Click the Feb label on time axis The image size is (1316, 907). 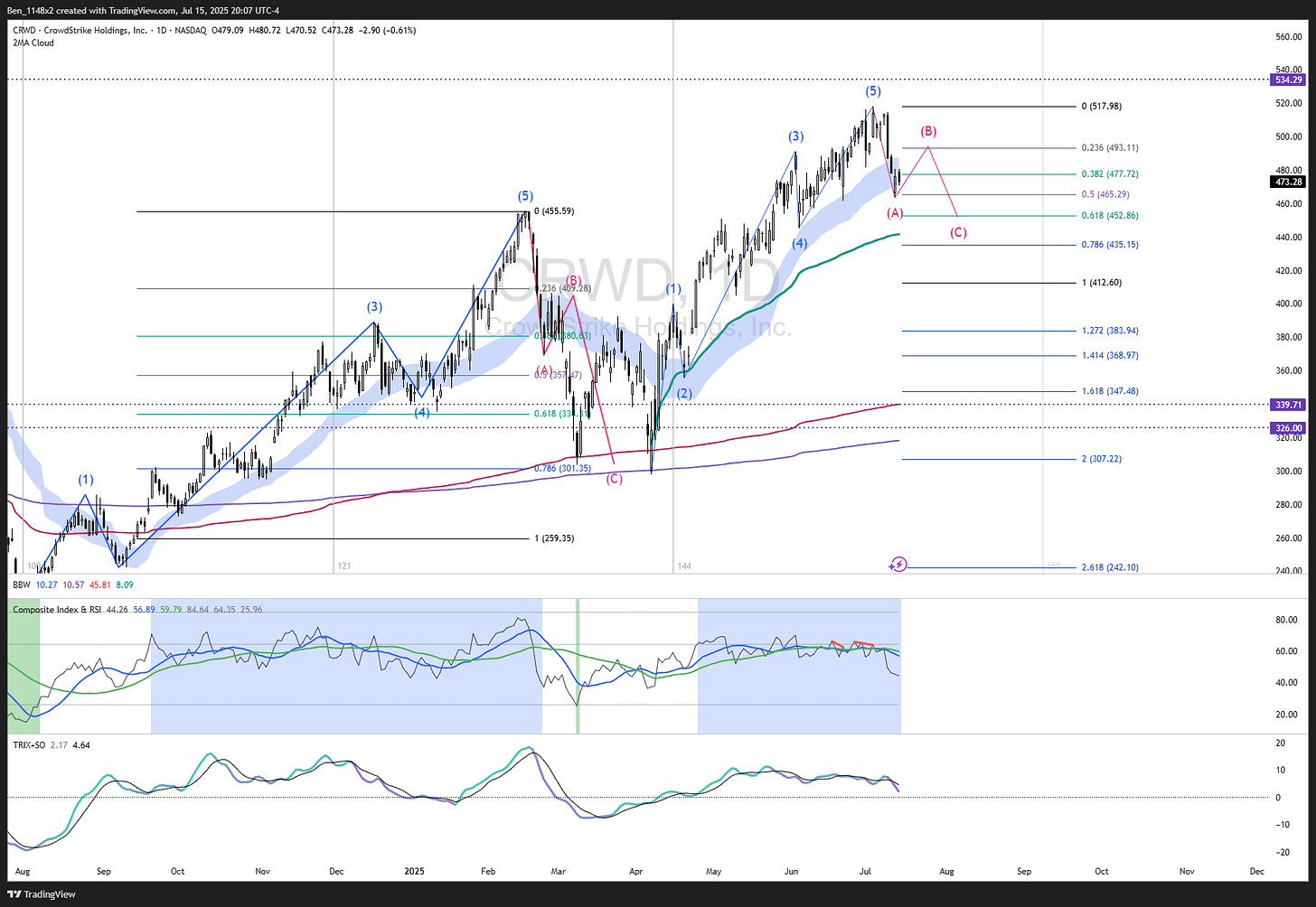[488, 872]
